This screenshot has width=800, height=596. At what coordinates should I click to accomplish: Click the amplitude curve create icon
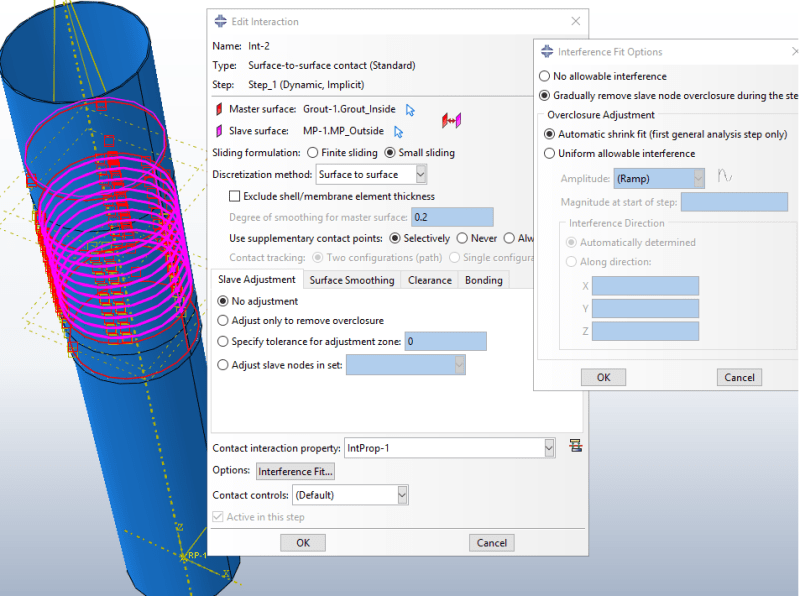[724, 176]
